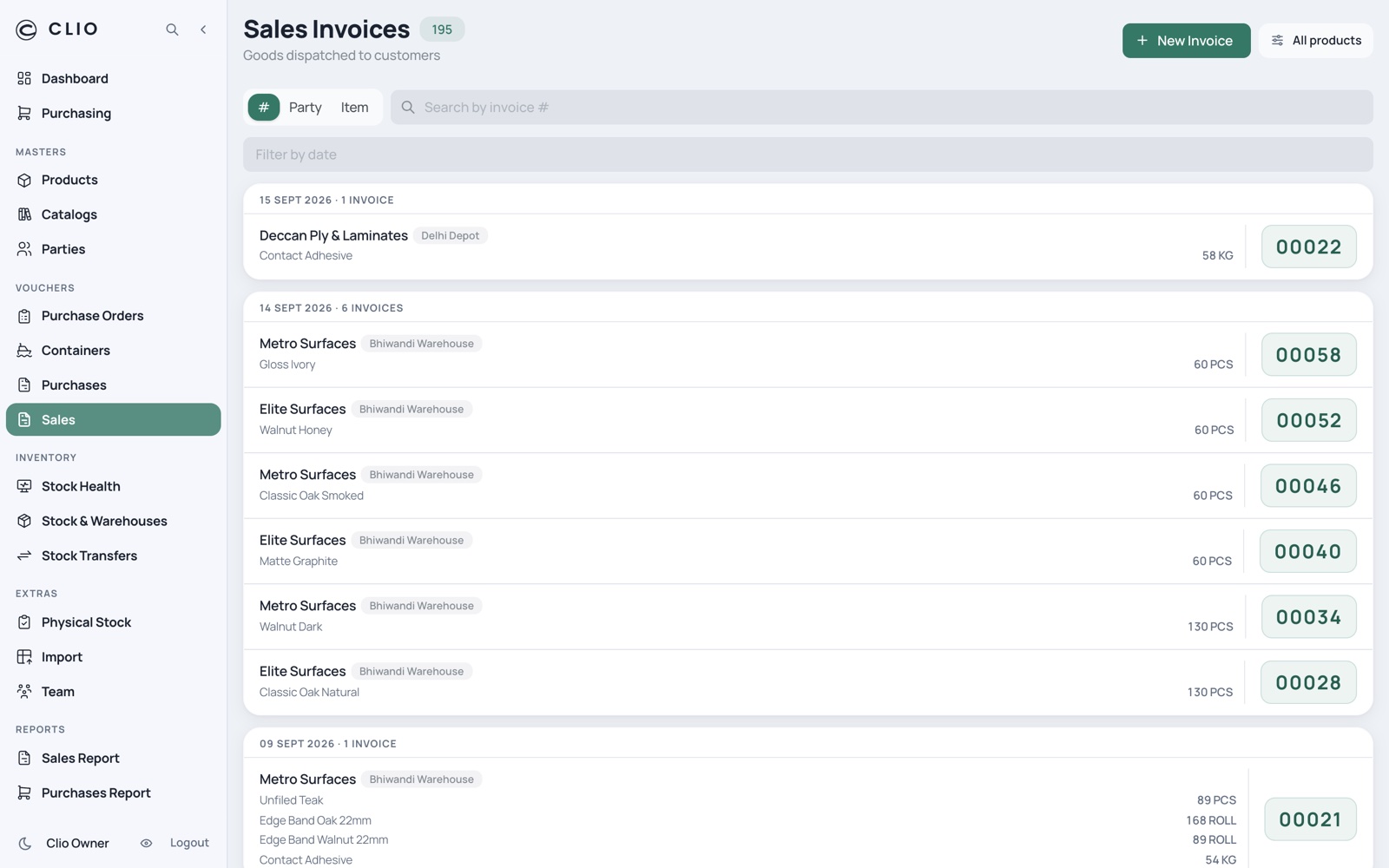Open invoice 00052
The image size is (1389, 868).
click(x=1308, y=420)
